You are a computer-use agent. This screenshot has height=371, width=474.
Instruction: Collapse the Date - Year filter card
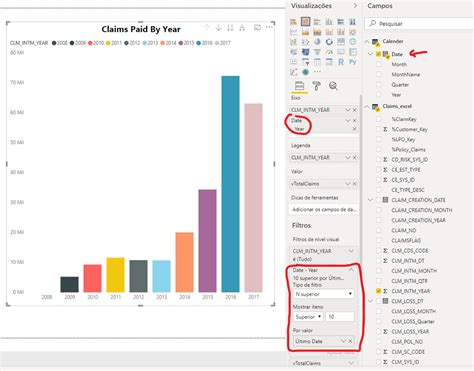(351, 270)
